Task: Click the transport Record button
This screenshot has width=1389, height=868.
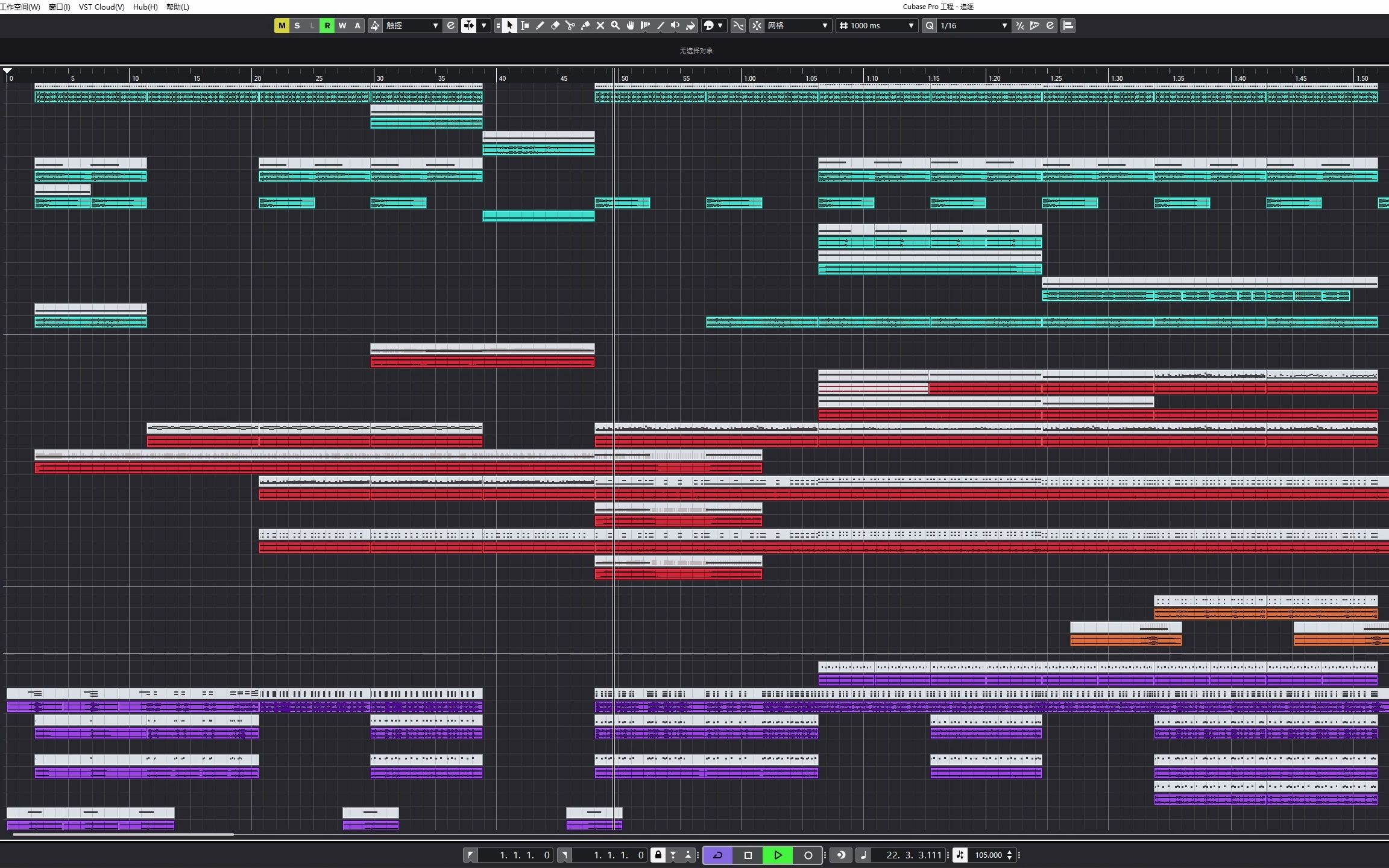Action: tap(808, 855)
